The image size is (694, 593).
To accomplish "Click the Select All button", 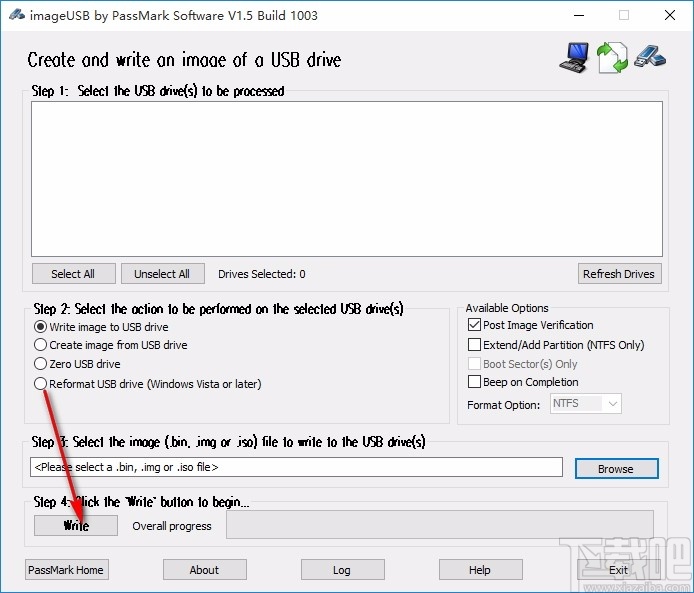I will 73,274.
